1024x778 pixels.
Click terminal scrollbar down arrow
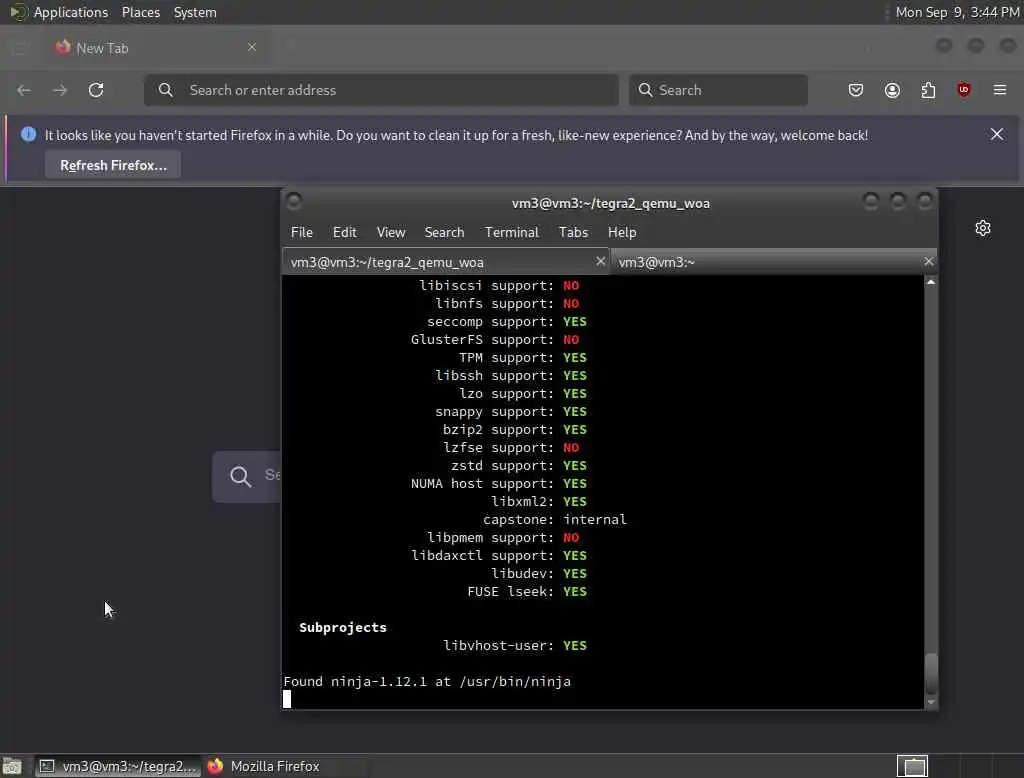coord(931,703)
